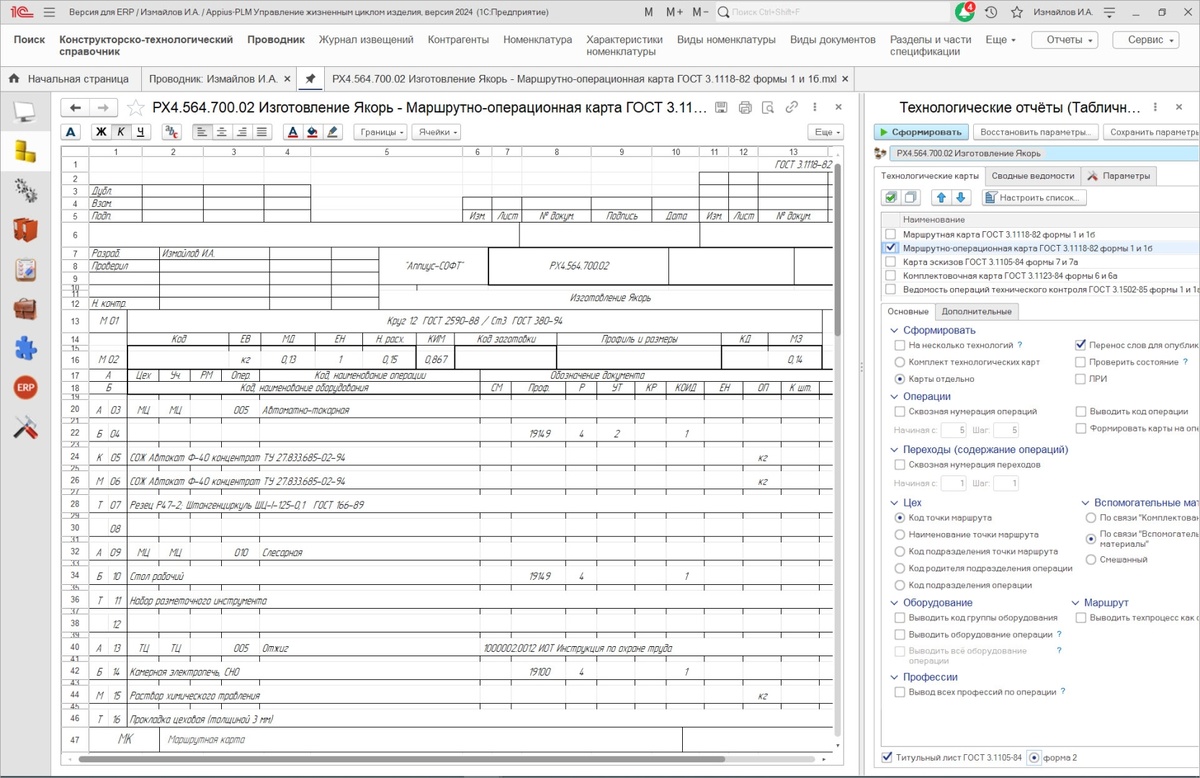Image resolution: width=1200 pixels, height=778 pixels.
Task: Select Наименование точки маршрута radio option
Action: [x=900, y=535]
